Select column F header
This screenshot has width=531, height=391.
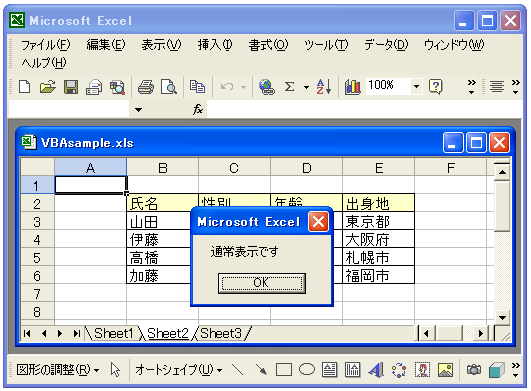[x=450, y=168]
